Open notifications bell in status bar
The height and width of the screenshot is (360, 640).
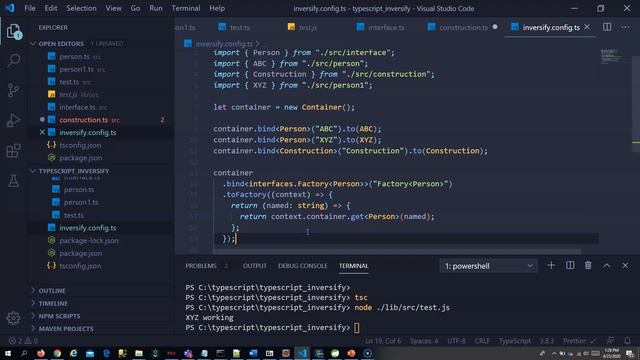[627, 341]
